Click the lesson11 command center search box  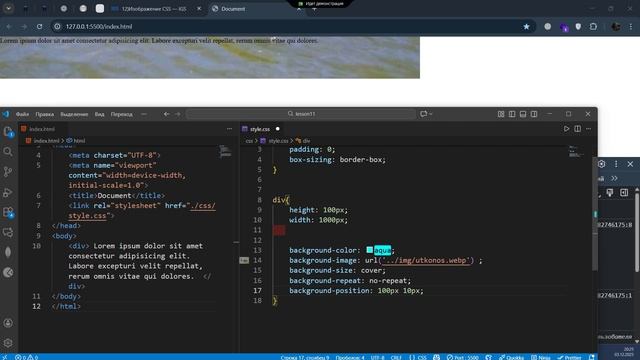301,114
